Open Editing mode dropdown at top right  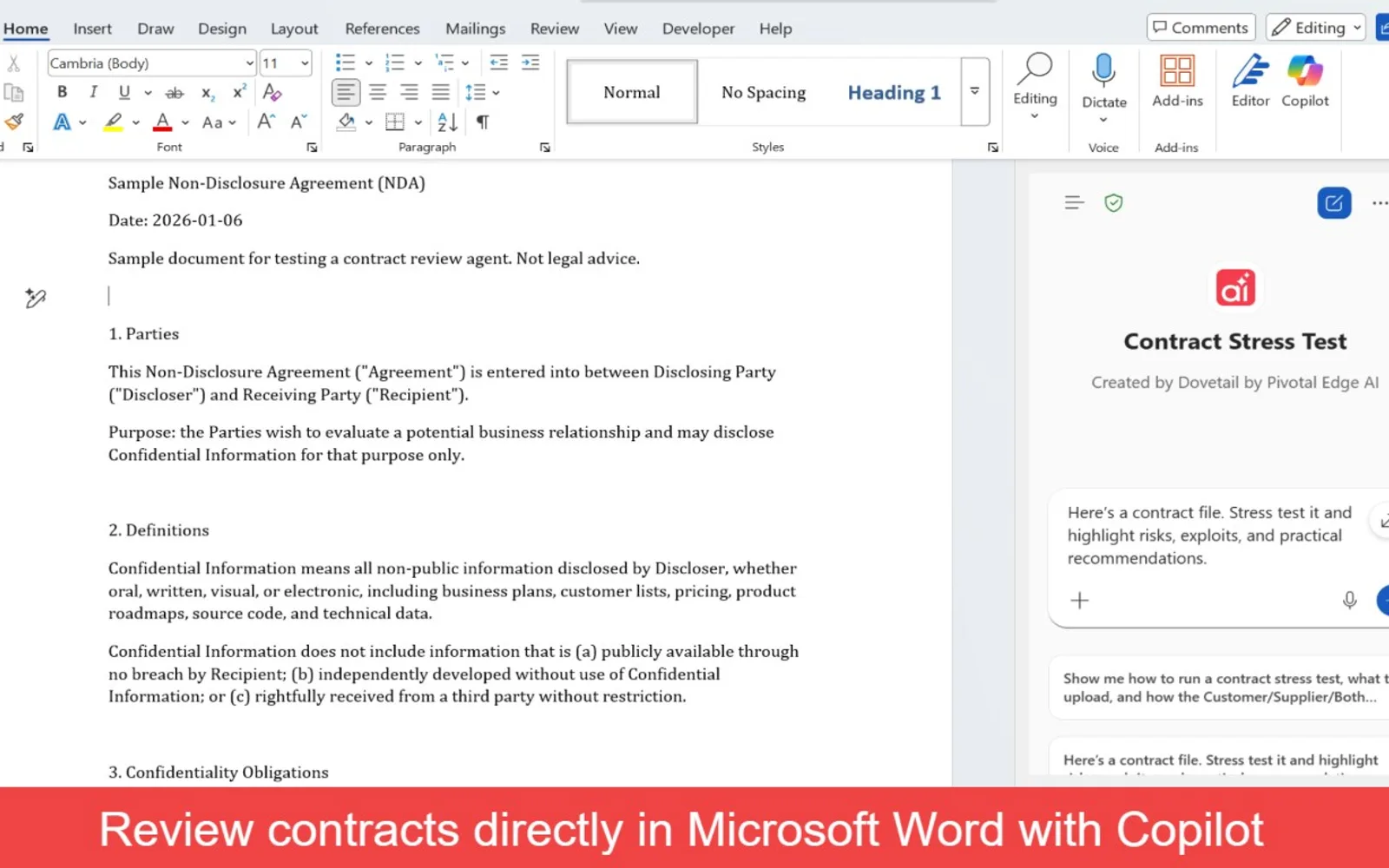tap(1315, 28)
